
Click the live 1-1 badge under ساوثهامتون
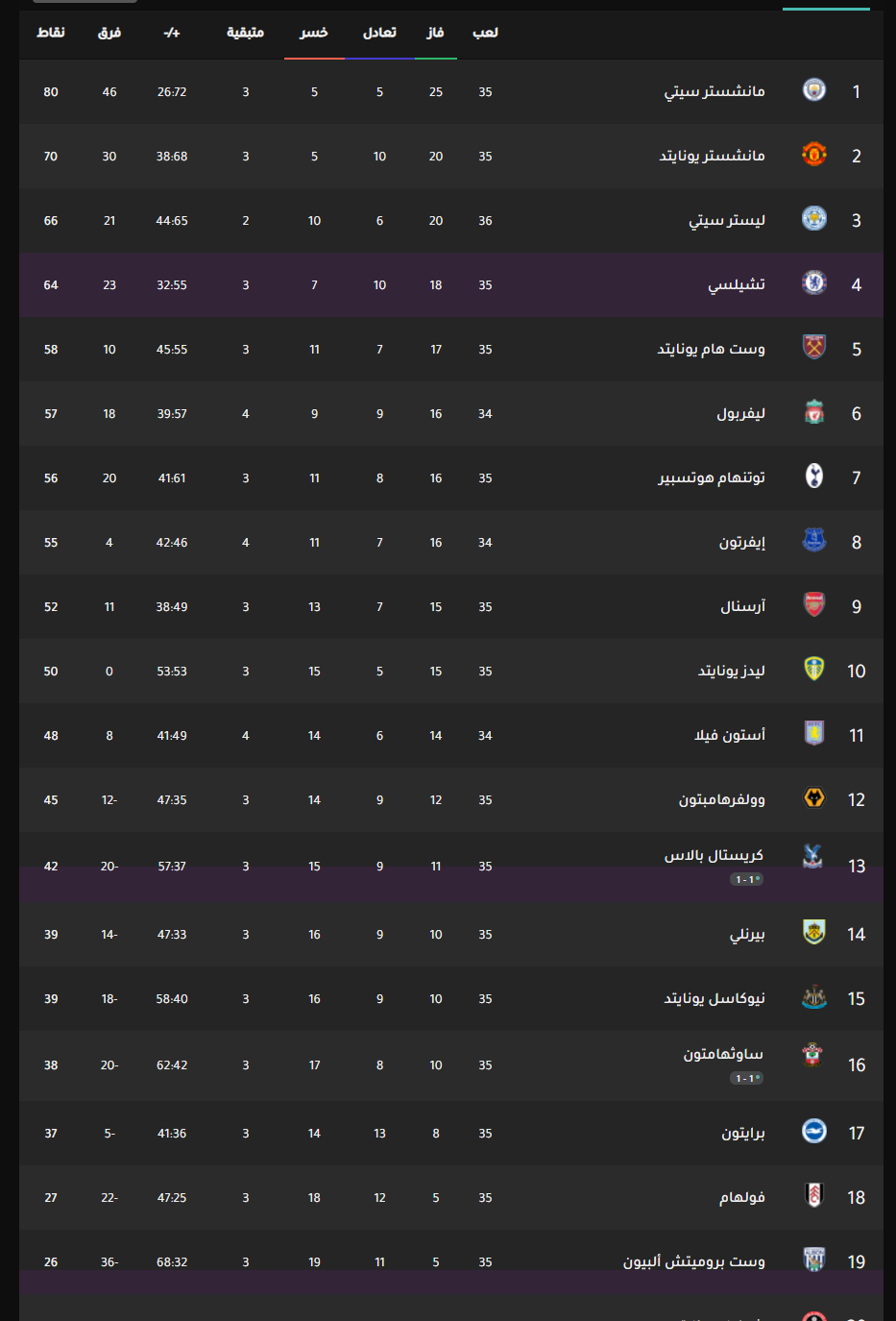click(747, 1078)
